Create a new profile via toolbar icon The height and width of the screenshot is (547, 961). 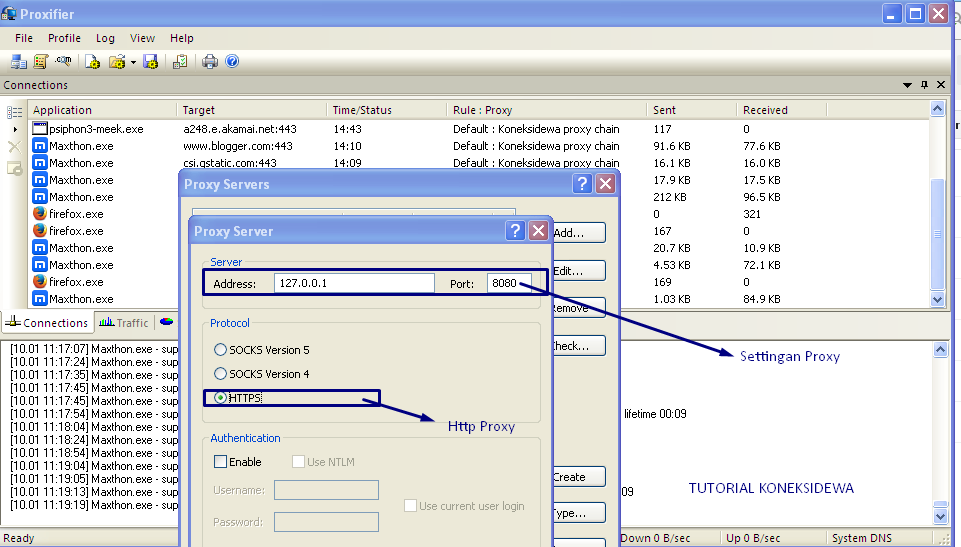pyautogui.click(x=92, y=61)
